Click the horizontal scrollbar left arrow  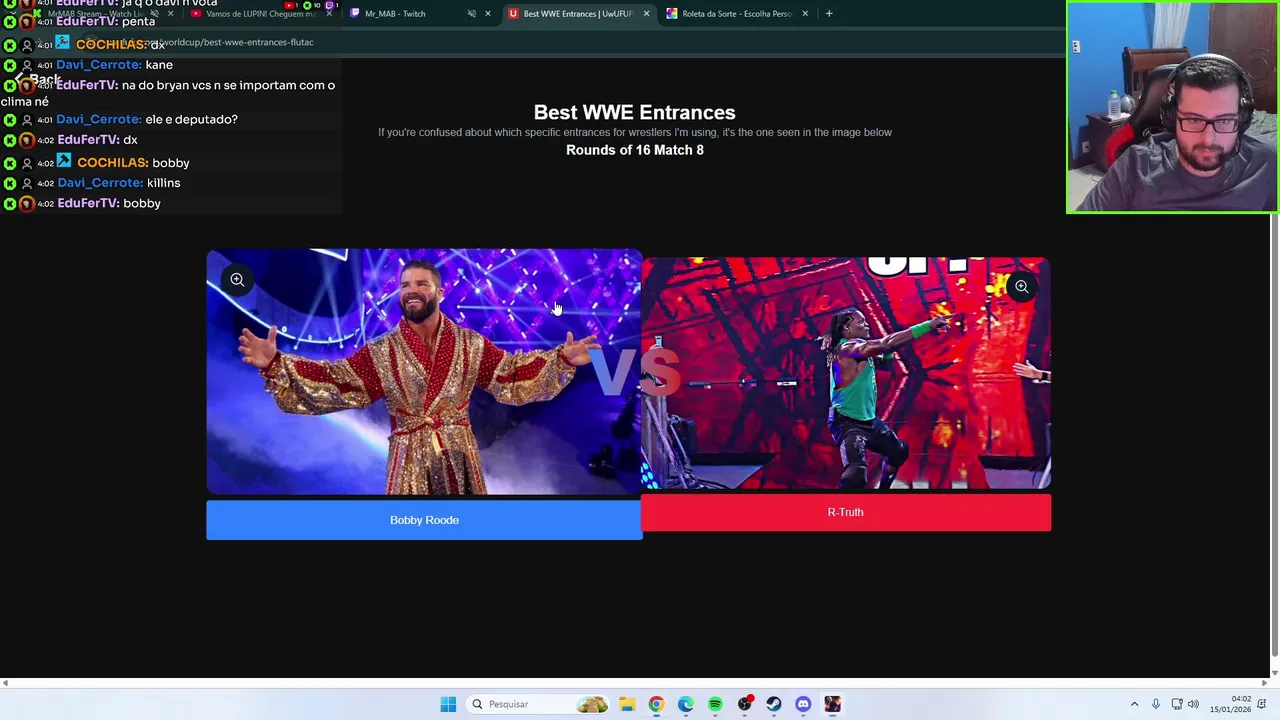pyautogui.click(x=5, y=683)
